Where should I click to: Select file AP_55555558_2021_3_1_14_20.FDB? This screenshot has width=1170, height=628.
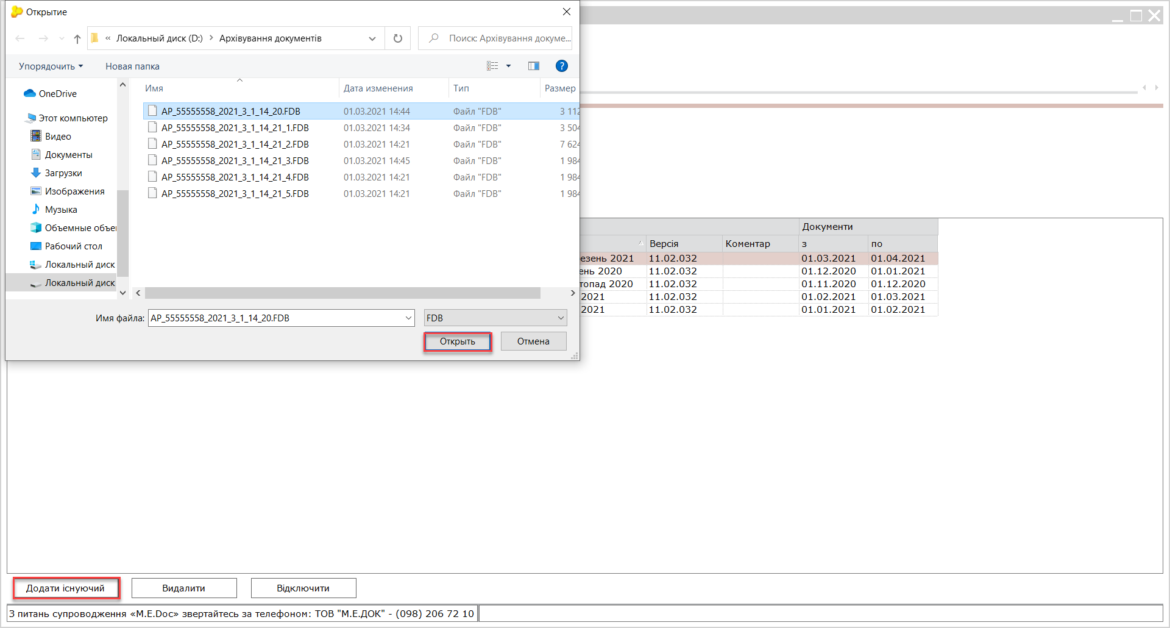360,111
